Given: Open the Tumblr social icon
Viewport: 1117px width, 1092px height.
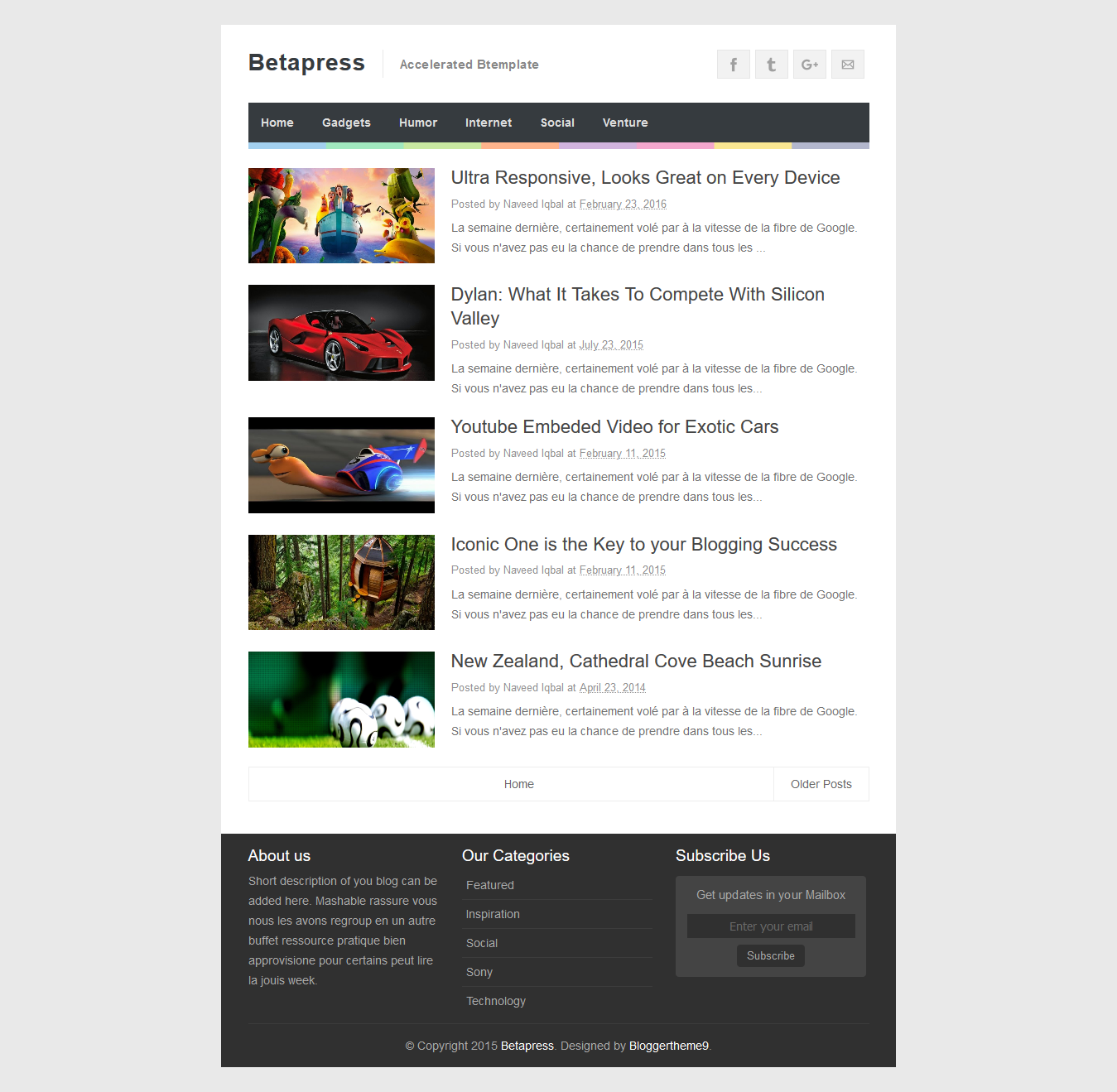Looking at the screenshot, I should [772, 65].
